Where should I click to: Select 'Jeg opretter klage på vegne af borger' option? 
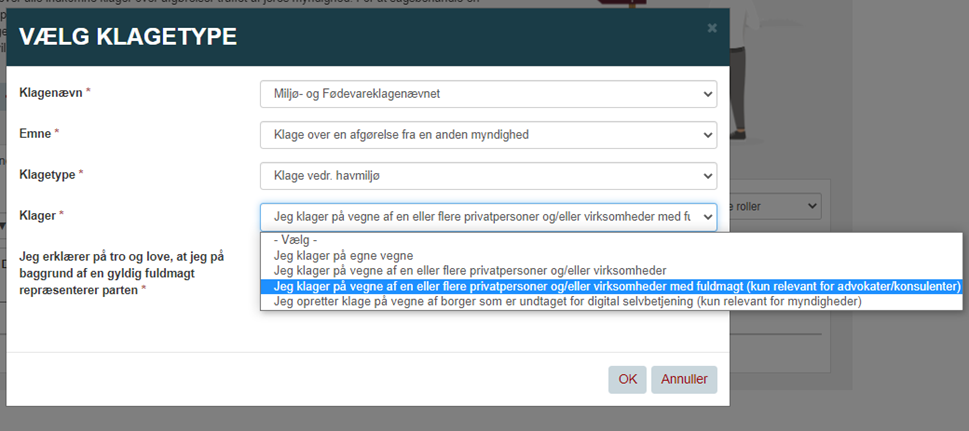[x=612, y=302]
